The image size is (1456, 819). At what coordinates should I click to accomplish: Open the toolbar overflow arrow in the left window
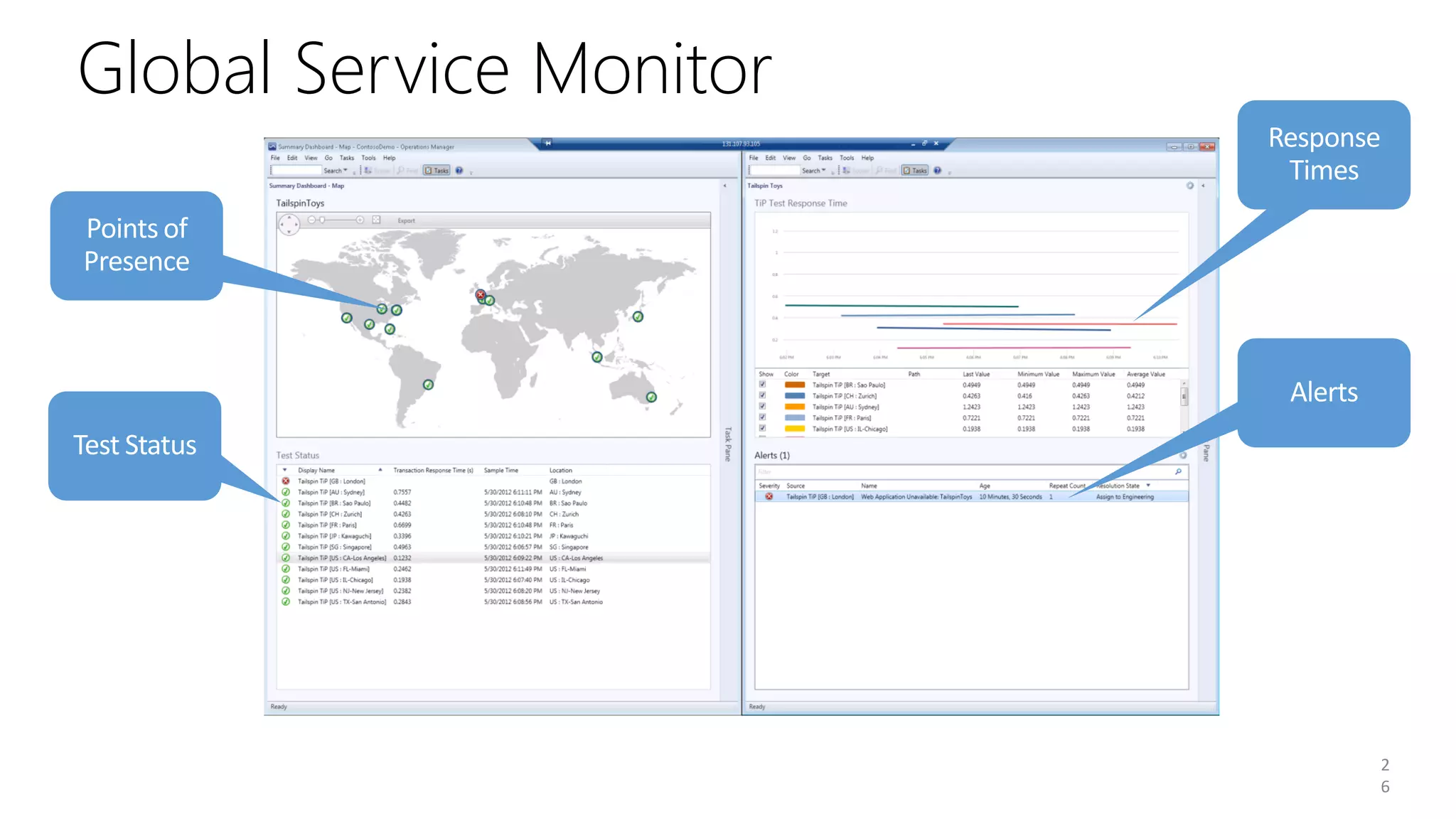coord(471,172)
